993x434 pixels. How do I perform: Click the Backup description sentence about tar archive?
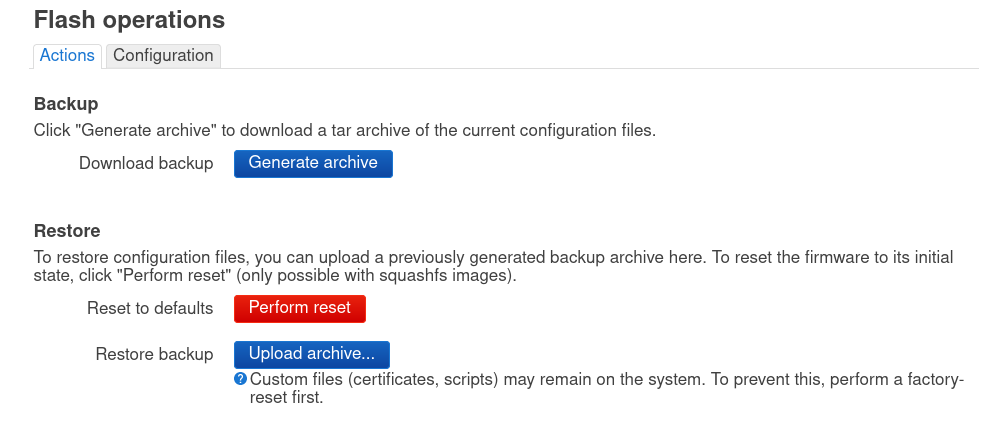[x=345, y=131]
